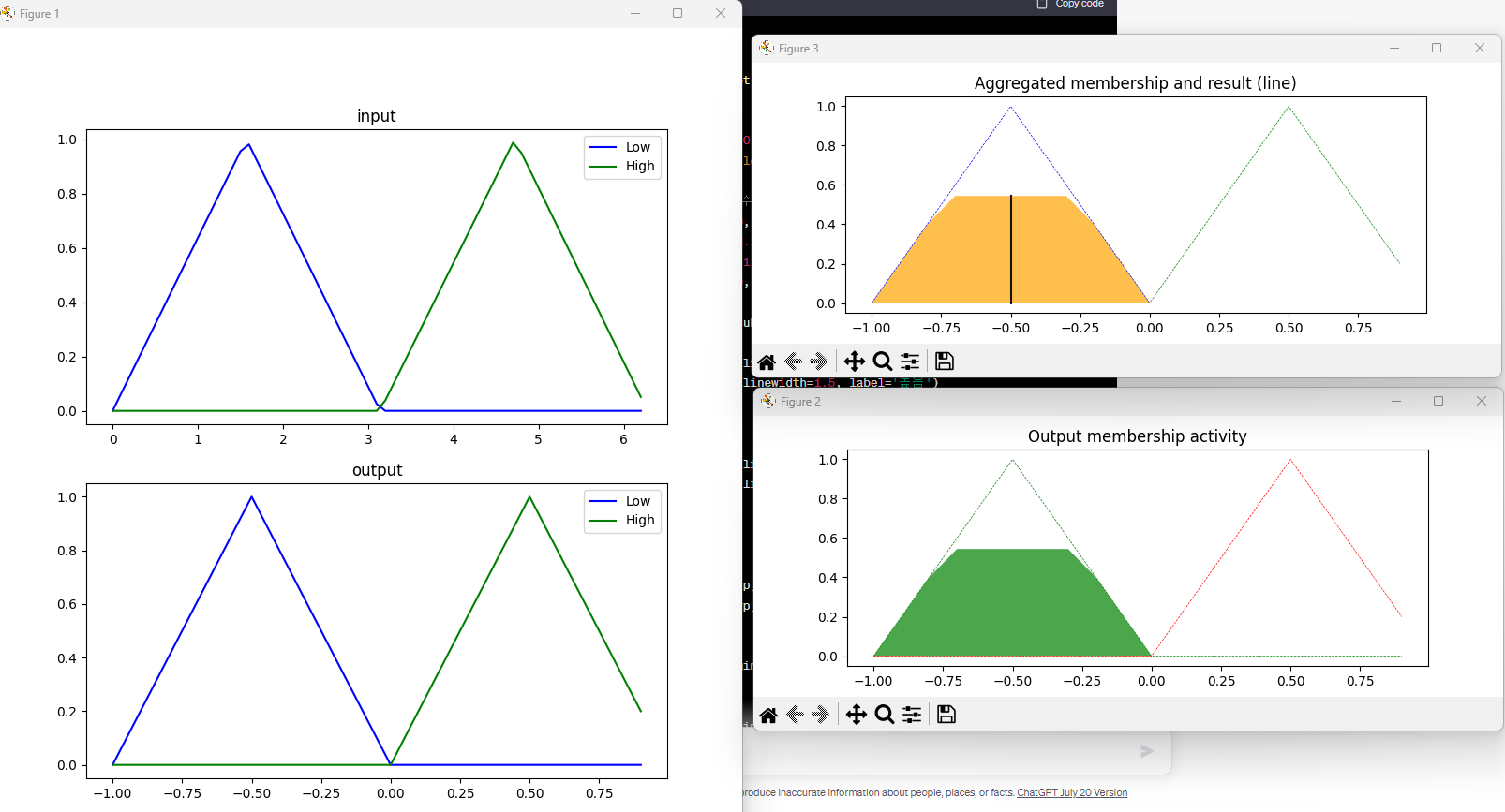Select Pan tool in Figure 2 toolbar
The width and height of the screenshot is (1505, 812).
[x=856, y=715]
